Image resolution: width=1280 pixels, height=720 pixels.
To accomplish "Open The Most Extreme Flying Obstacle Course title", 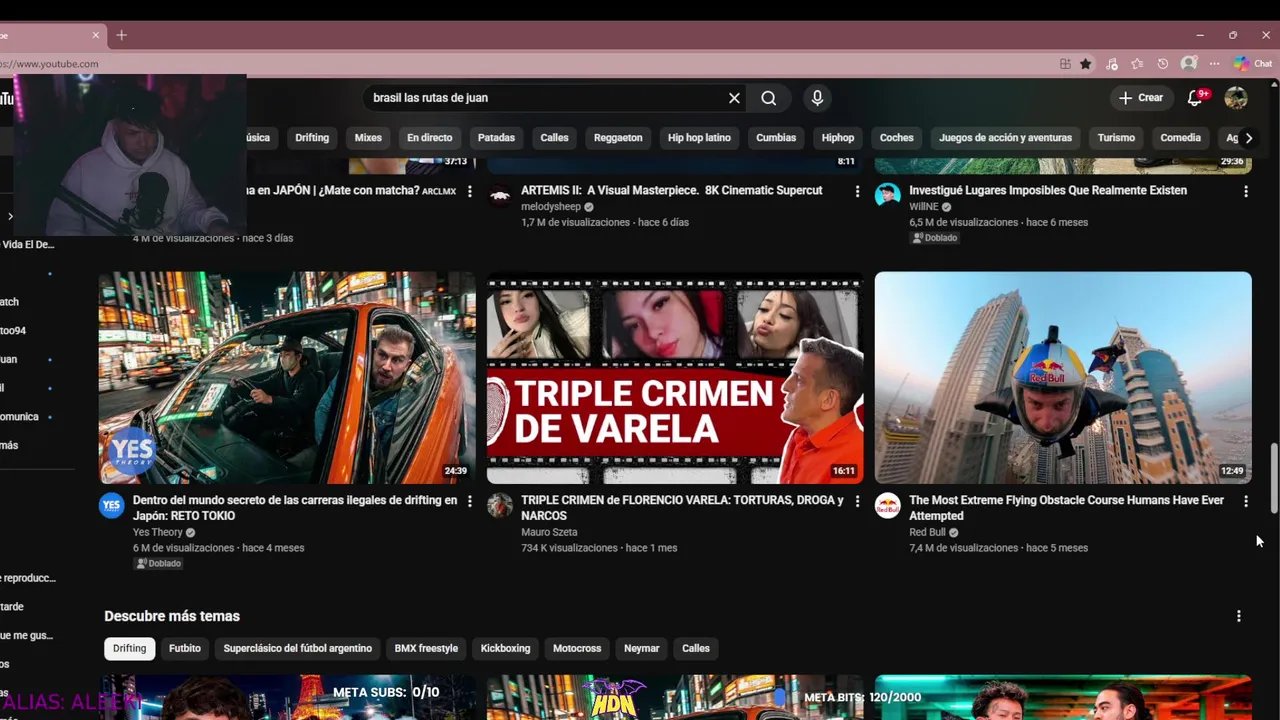I will point(1066,508).
